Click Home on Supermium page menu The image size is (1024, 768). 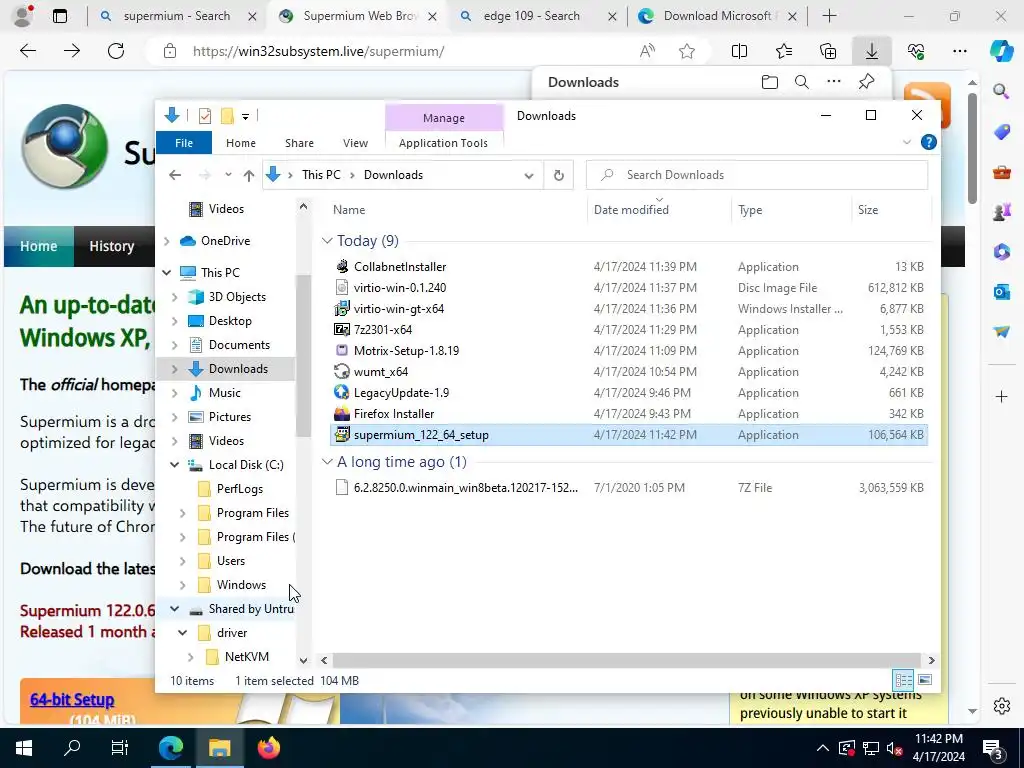(x=39, y=246)
